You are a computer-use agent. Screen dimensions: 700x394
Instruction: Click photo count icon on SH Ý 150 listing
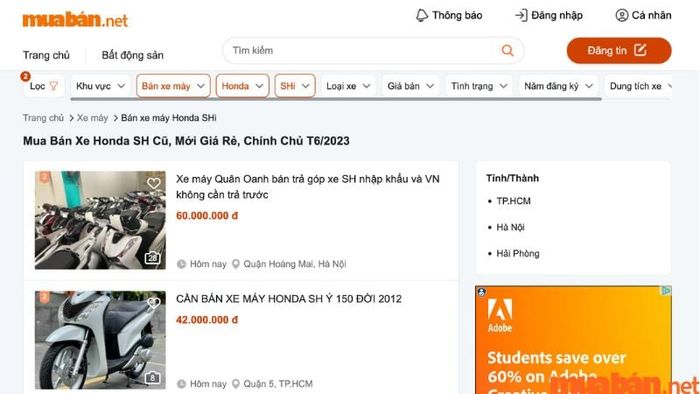pos(152,377)
